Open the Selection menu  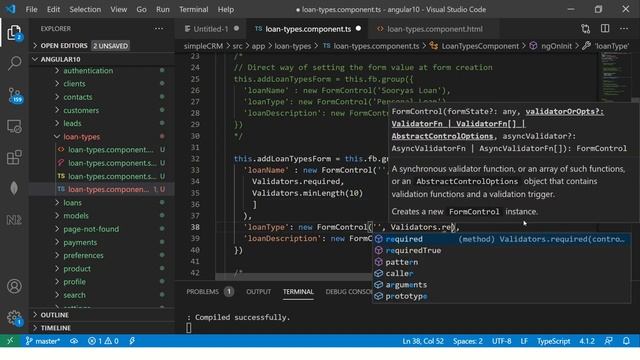[x=85, y=9]
